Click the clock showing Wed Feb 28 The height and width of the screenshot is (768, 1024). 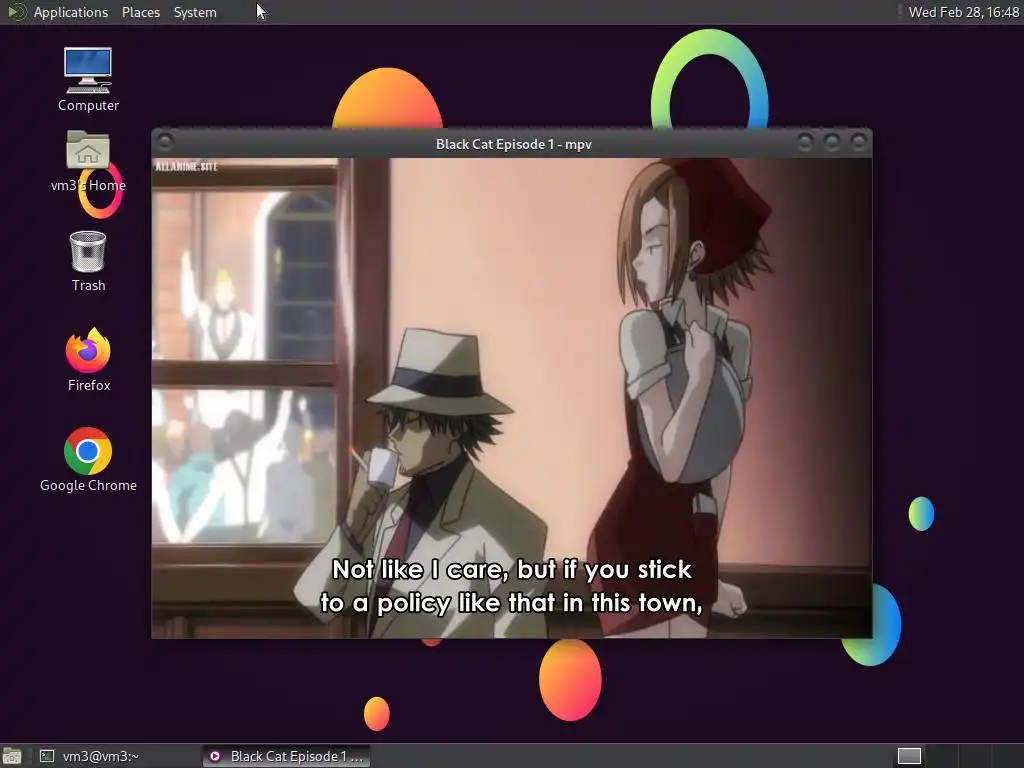963,12
